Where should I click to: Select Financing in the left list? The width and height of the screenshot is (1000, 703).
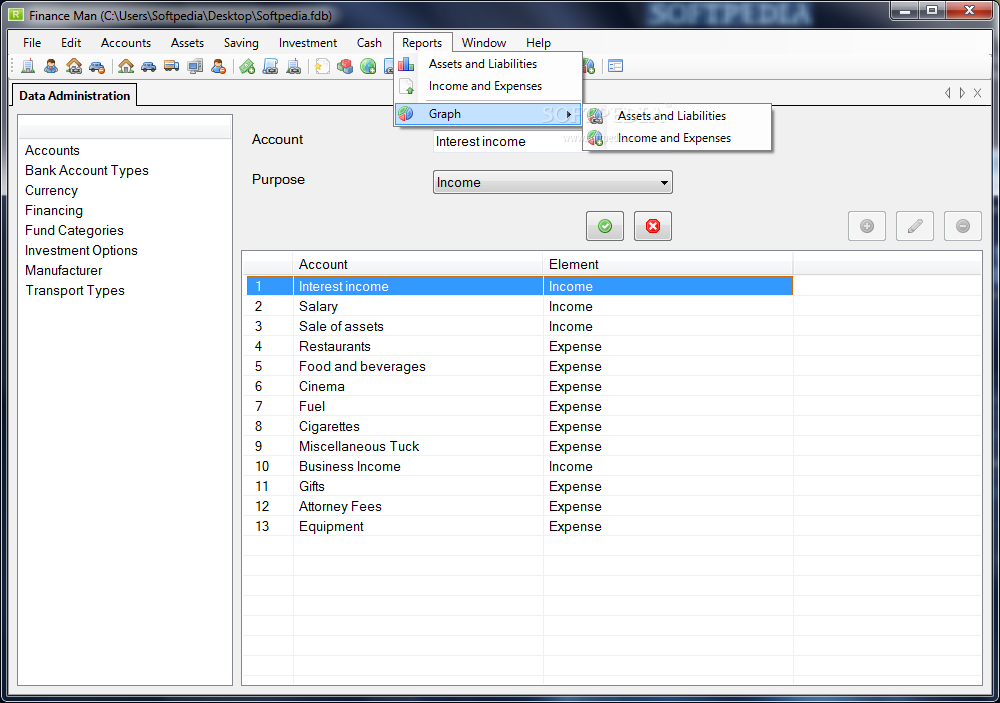click(54, 211)
